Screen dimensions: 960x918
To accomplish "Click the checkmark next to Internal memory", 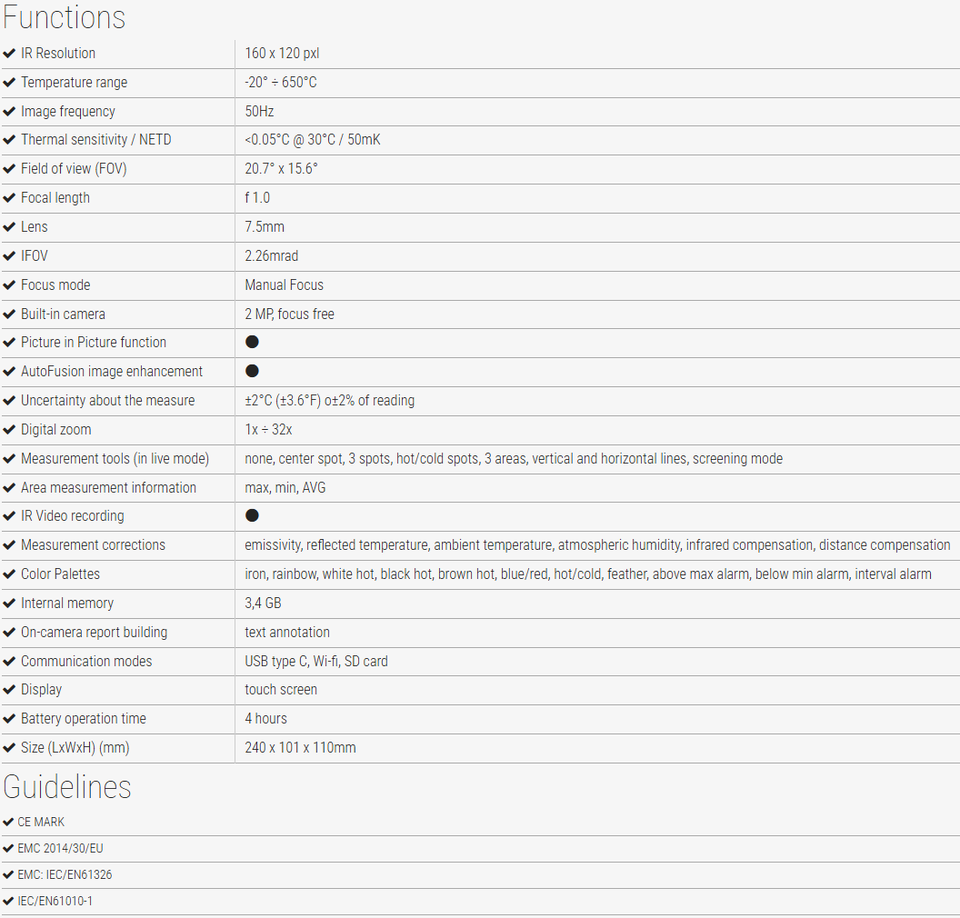I will [x=9, y=603].
